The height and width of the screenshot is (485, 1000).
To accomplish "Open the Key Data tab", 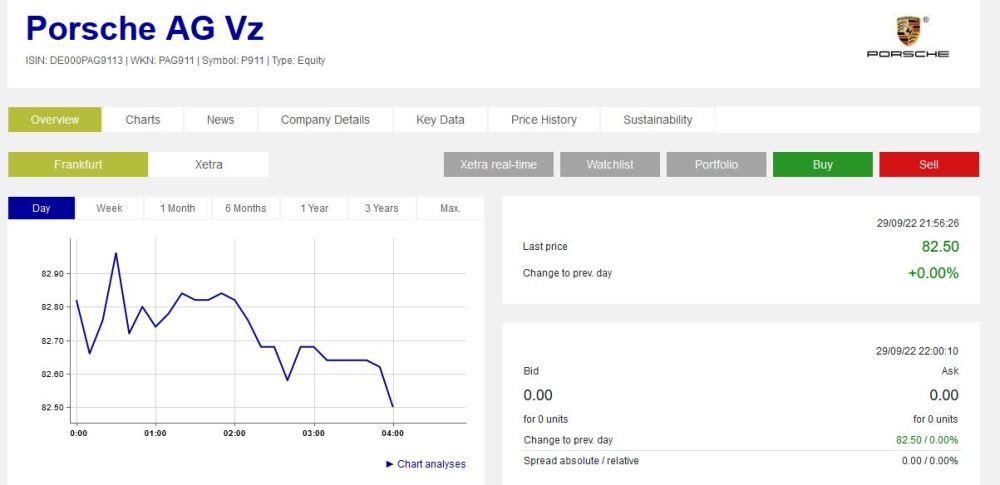I will point(440,119).
